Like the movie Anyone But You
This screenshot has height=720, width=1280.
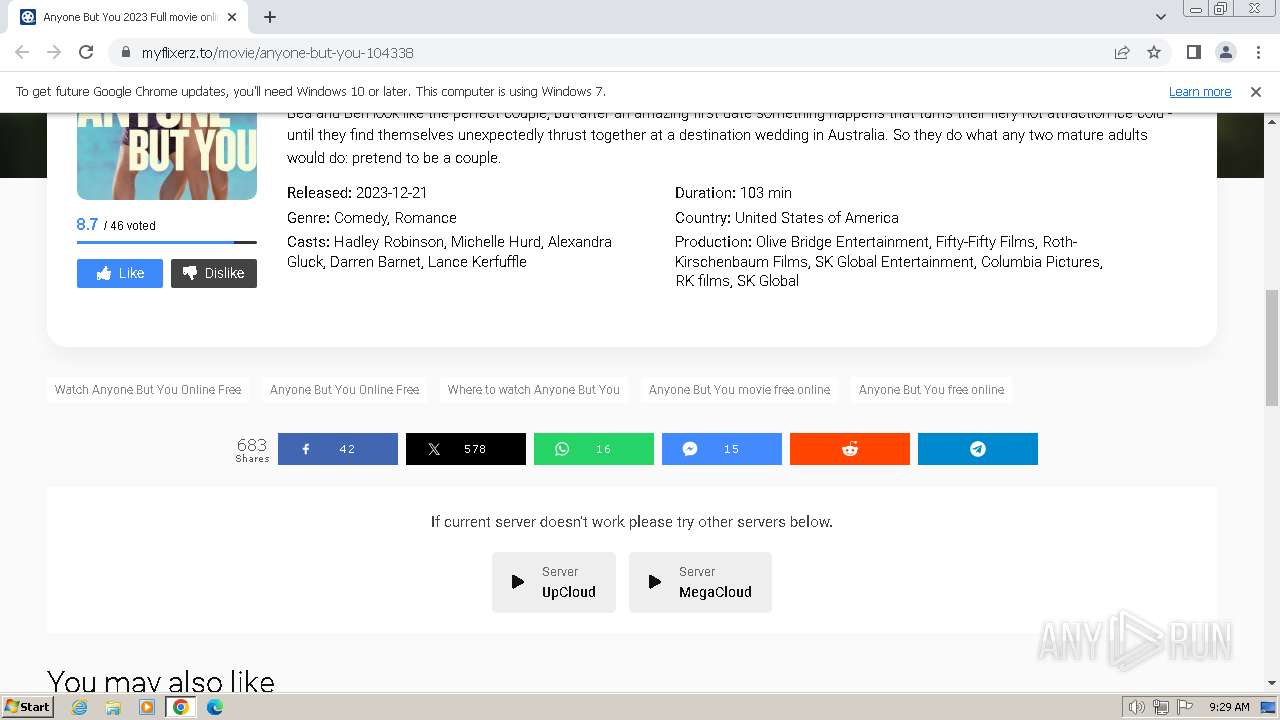[120, 273]
